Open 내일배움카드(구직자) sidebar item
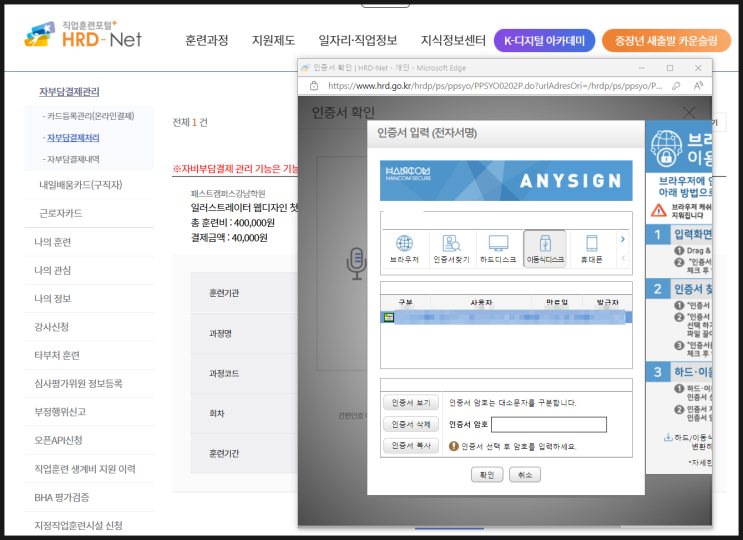This screenshot has height=540, width=743. 81,185
